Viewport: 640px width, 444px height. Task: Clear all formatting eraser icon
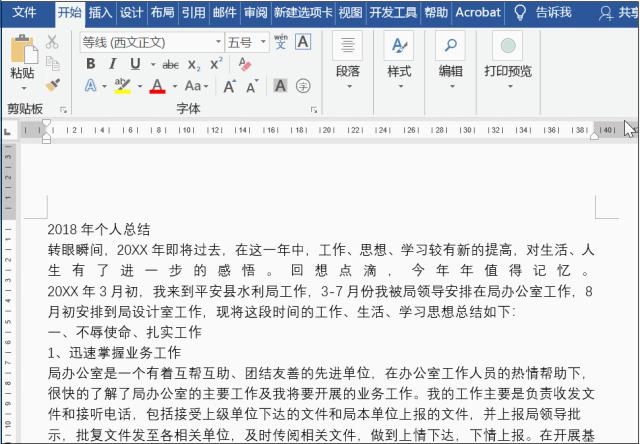coord(244,64)
